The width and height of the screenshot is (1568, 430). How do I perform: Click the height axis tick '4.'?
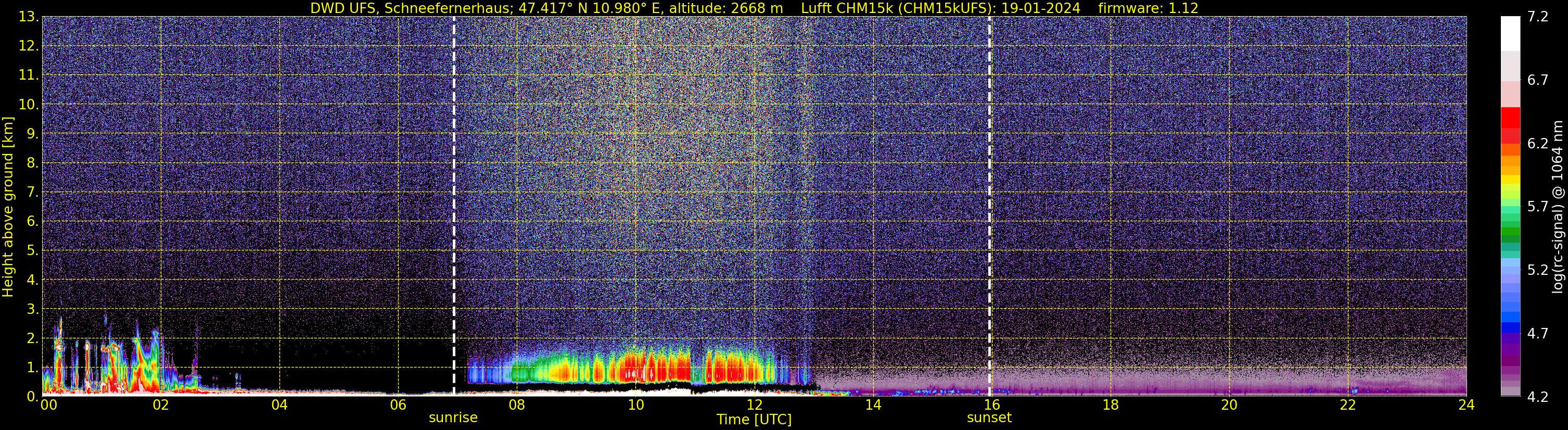[33, 280]
